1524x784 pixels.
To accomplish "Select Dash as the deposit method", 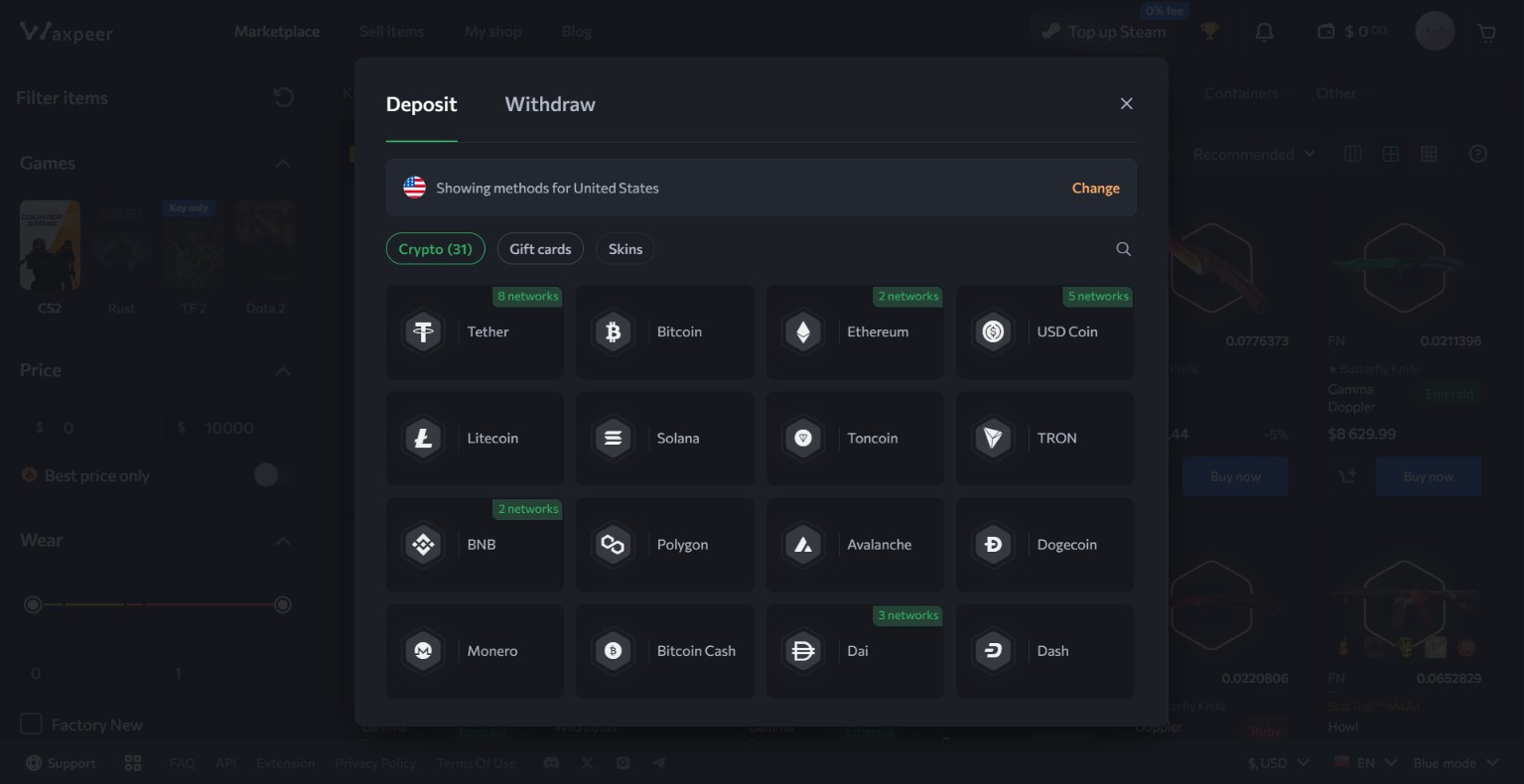I will pyautogui.click(x=1044, y=651).
